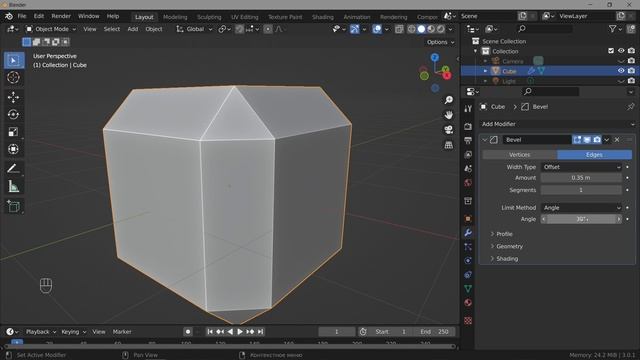Toggle Bevel modifier edit mode display
The width and height of the screenshot is (640, 360).
pyautogui.click(x=577, y=140)
